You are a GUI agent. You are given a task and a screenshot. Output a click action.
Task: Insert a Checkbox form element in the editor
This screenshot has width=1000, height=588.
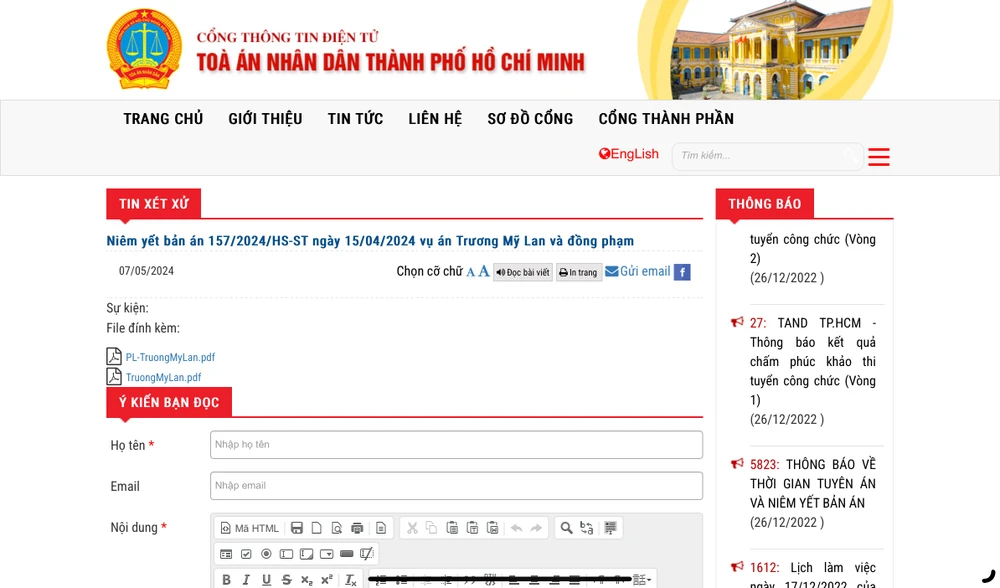247,552
